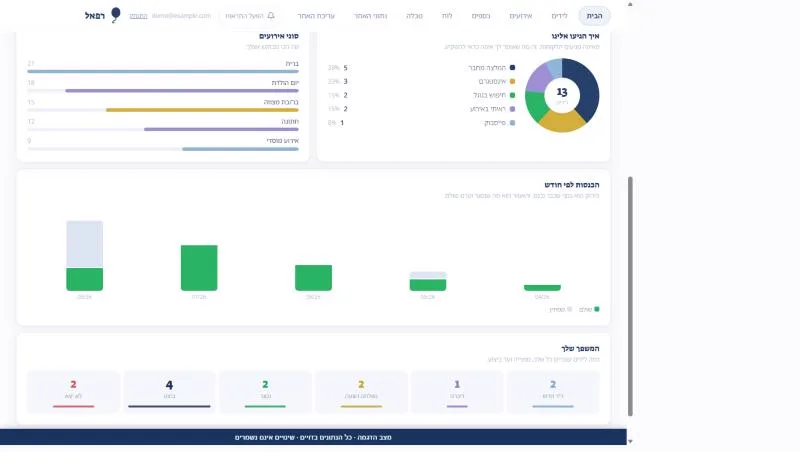800x452 pixels.
Task: Click the אינסטגרם legend label
Action: [492, 81]
